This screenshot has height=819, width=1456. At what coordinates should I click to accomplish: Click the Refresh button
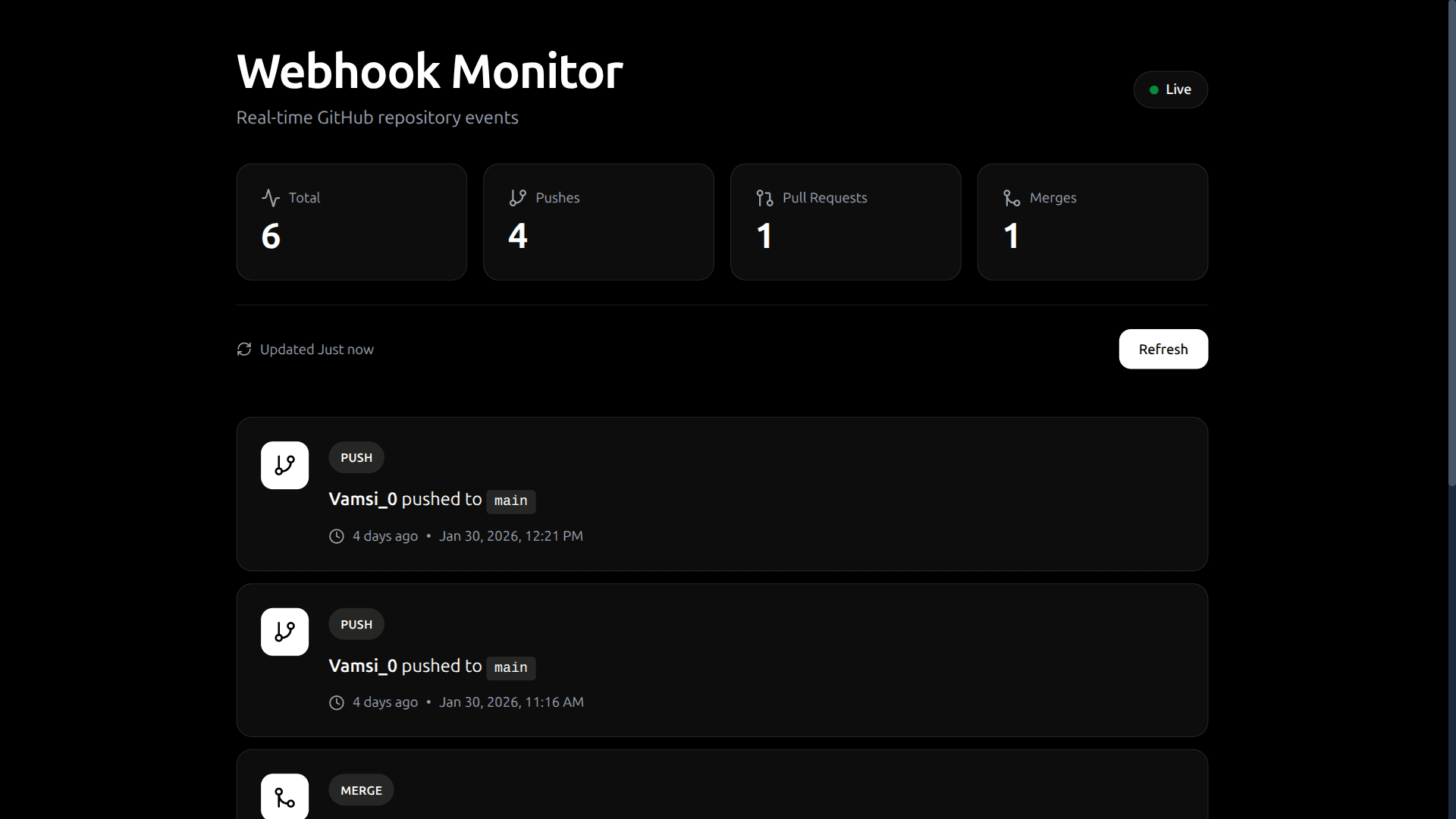coord(1163,349)
